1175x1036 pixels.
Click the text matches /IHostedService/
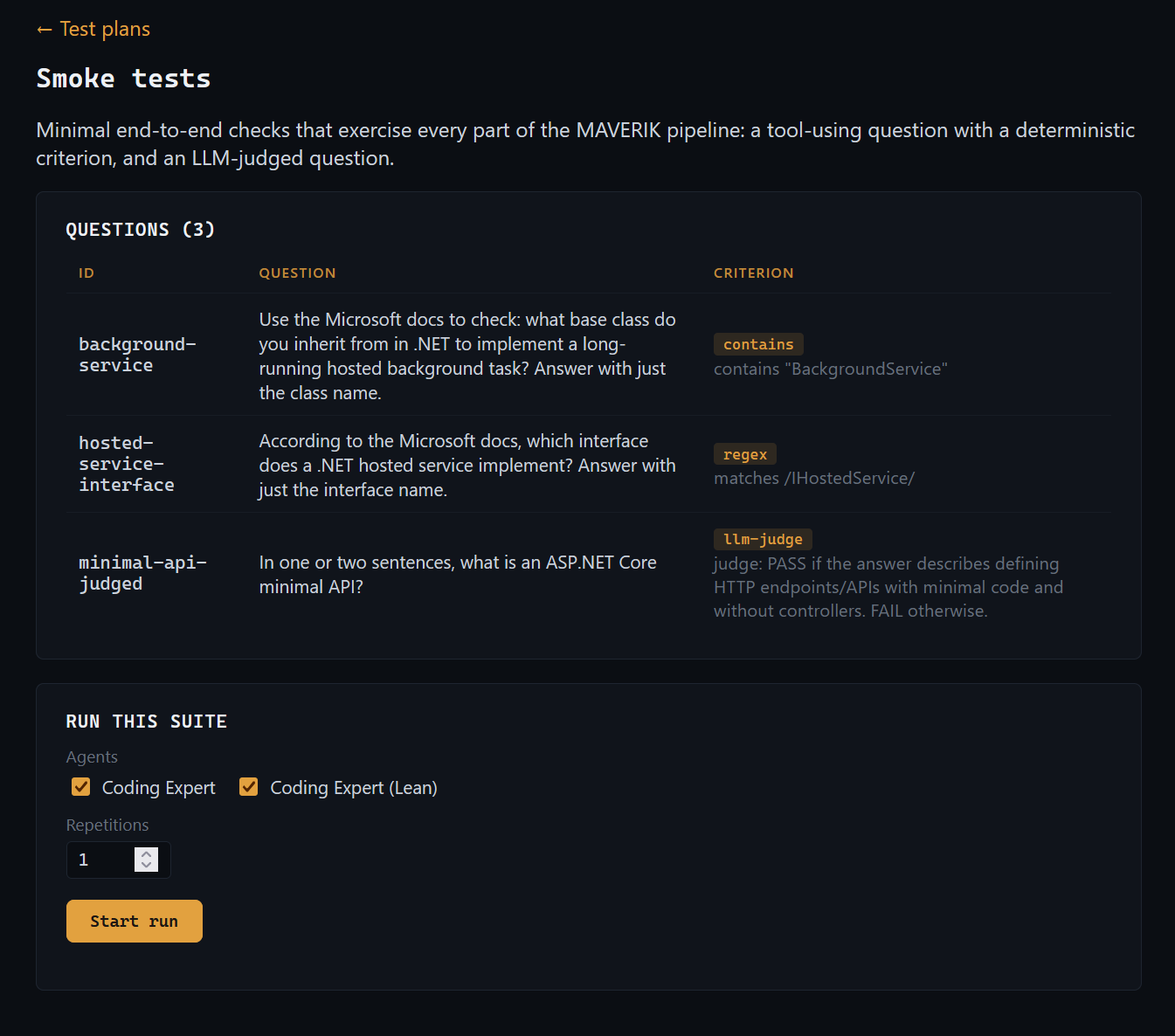pyautogui.click(x=814, y=478)
